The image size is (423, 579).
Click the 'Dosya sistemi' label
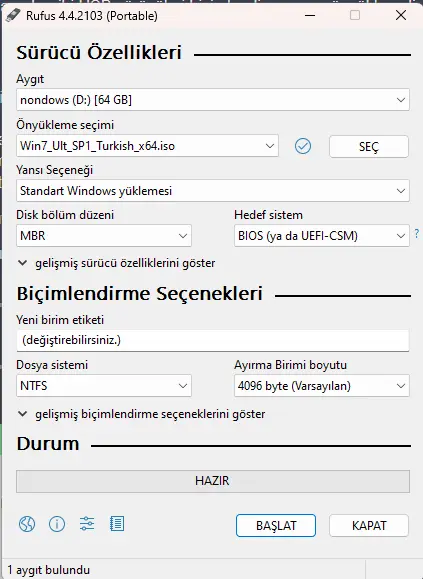click(52, 365)
